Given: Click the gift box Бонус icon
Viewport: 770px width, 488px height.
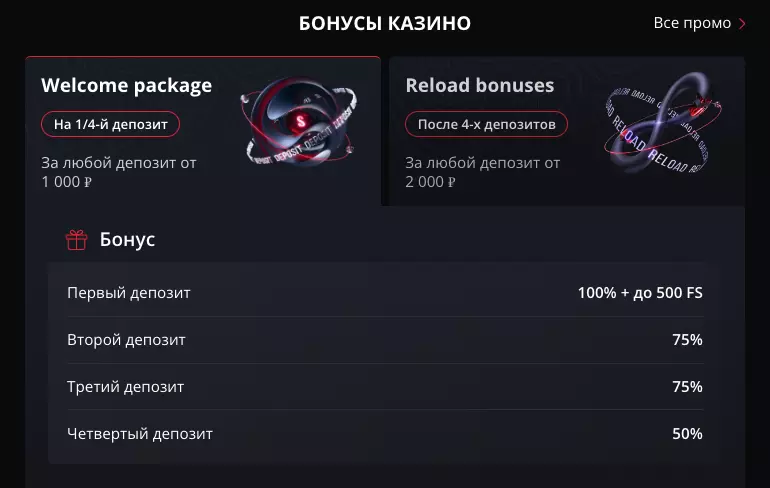Looking at the screenshot, I should point(76,240).
